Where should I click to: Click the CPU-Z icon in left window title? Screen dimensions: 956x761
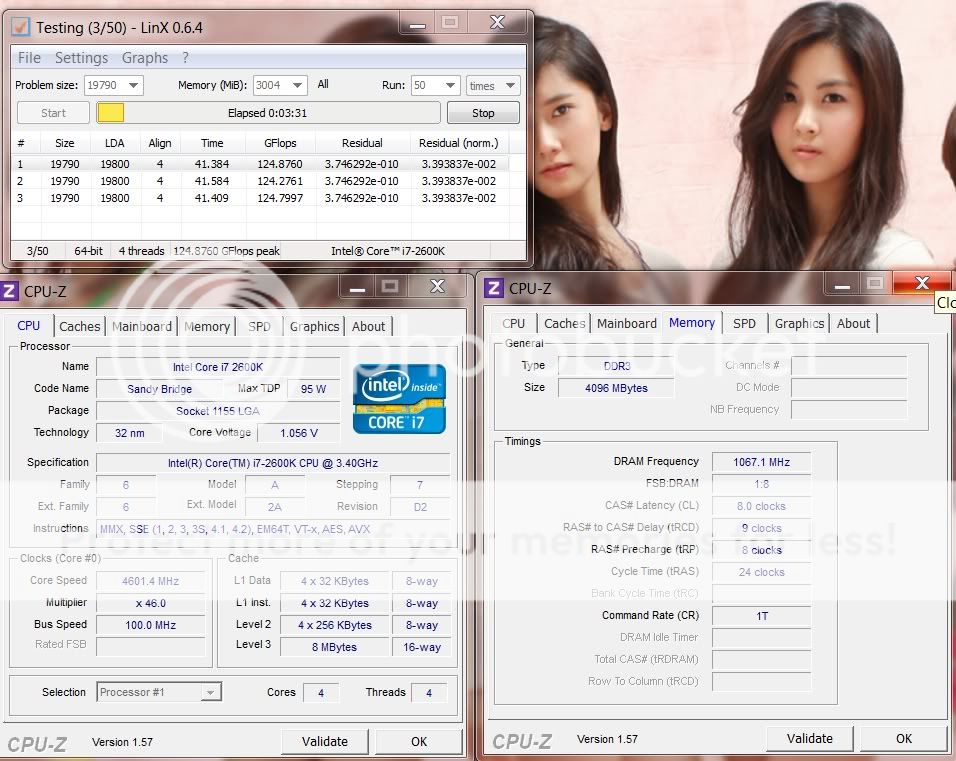point(10,291)
